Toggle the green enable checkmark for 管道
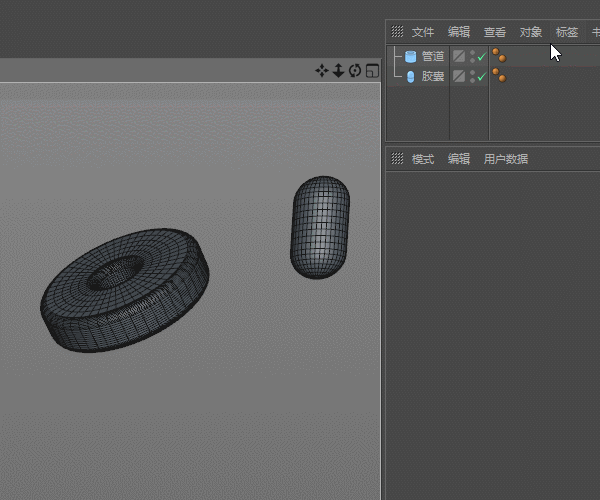Image resolution: width=600 pixels, height=500 pixels. [482, 57]
